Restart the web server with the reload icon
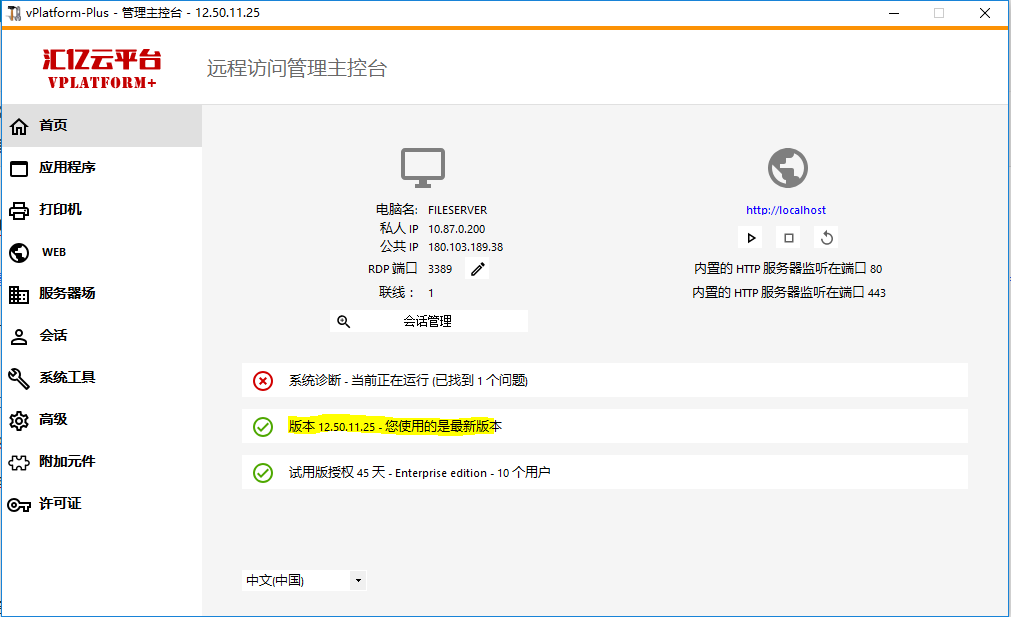 826,238
